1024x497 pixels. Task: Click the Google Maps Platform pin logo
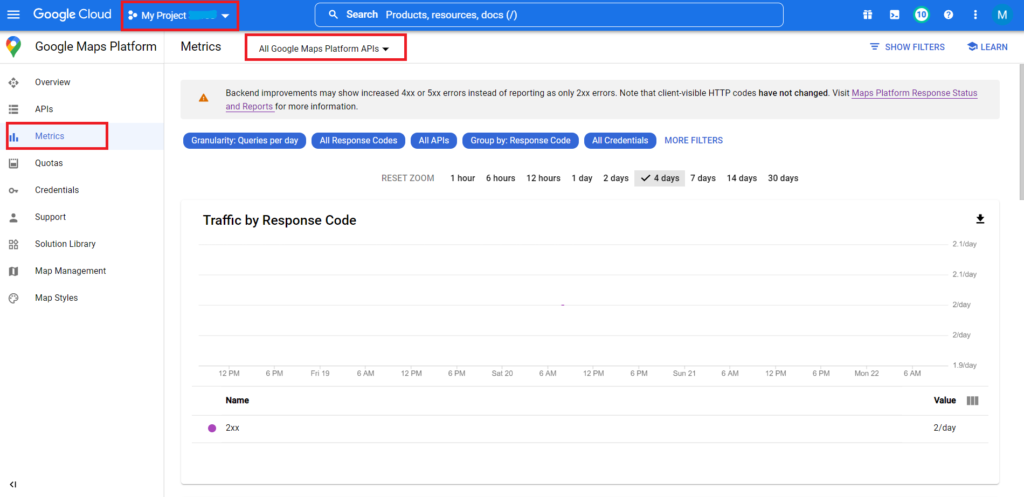click(x=13, y=47)
